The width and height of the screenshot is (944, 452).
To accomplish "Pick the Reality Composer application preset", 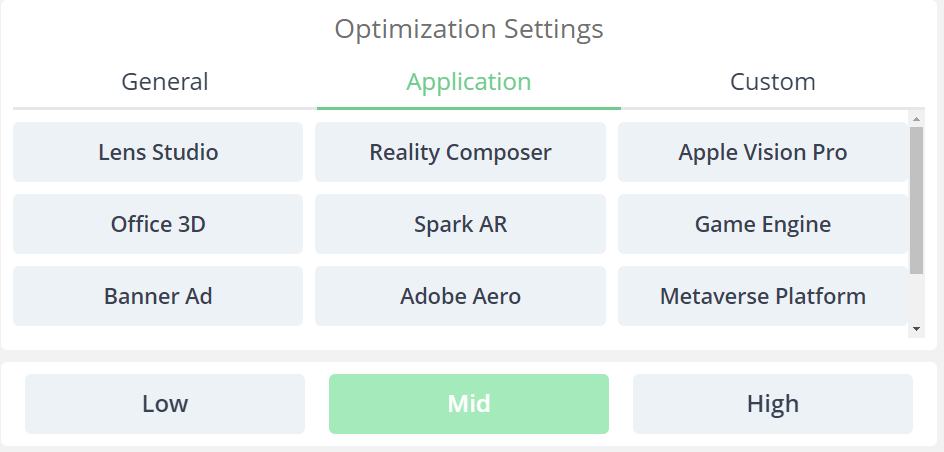I will (x=461, y=152).
